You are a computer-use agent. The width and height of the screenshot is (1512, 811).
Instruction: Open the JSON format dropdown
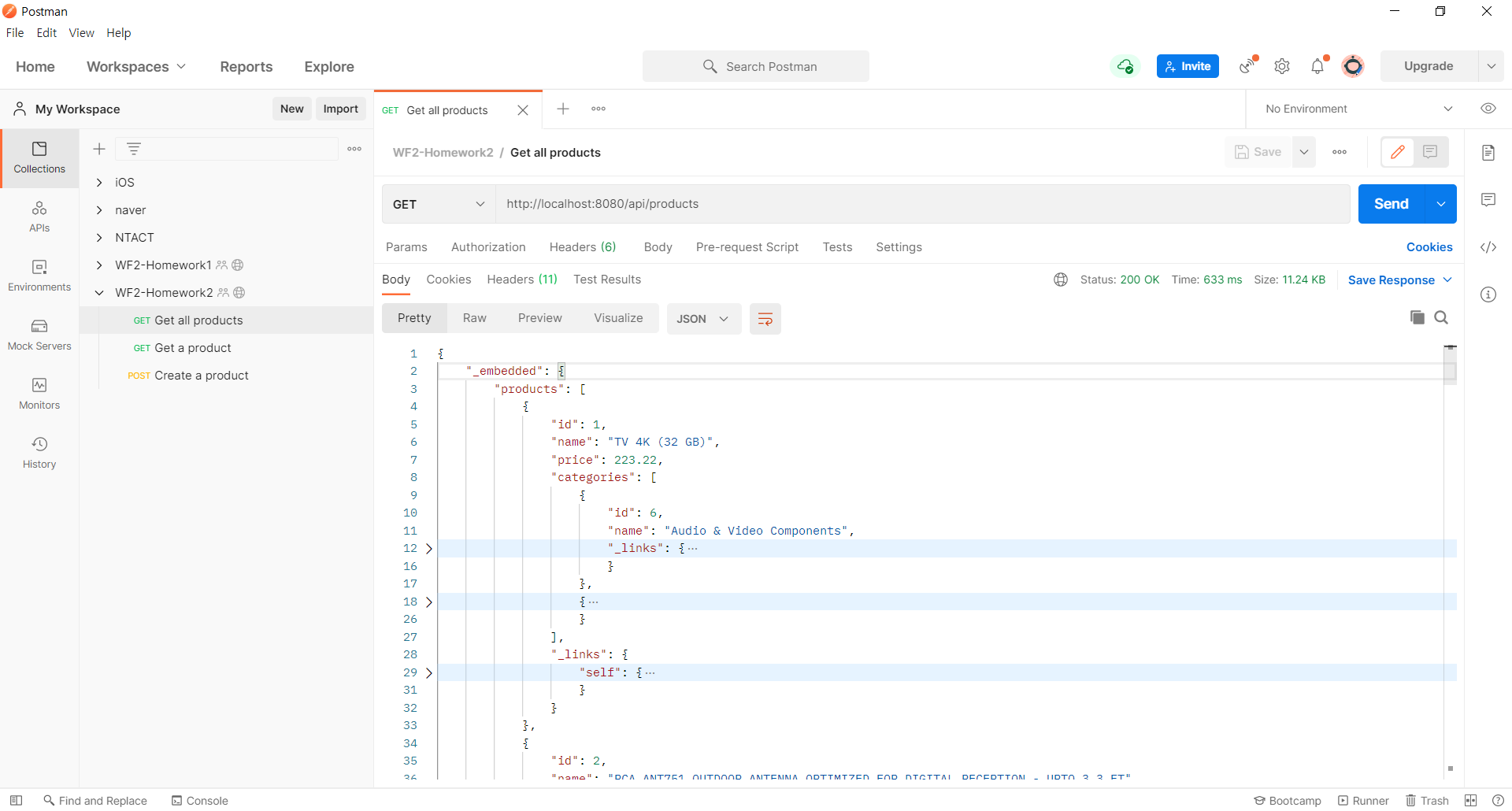(703, 319)
